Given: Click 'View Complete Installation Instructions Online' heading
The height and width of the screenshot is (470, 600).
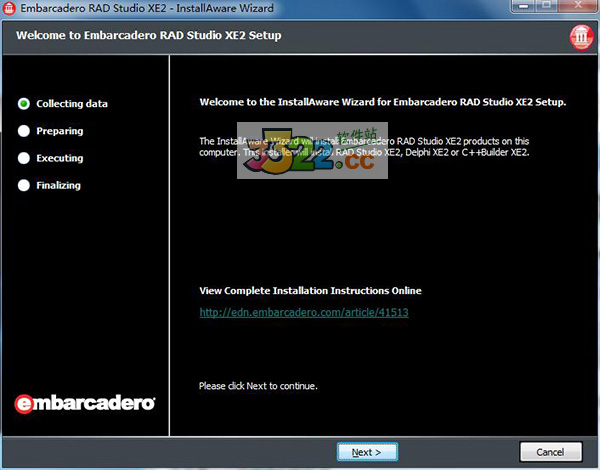Looking at the screenshot, I should point(310,291).
